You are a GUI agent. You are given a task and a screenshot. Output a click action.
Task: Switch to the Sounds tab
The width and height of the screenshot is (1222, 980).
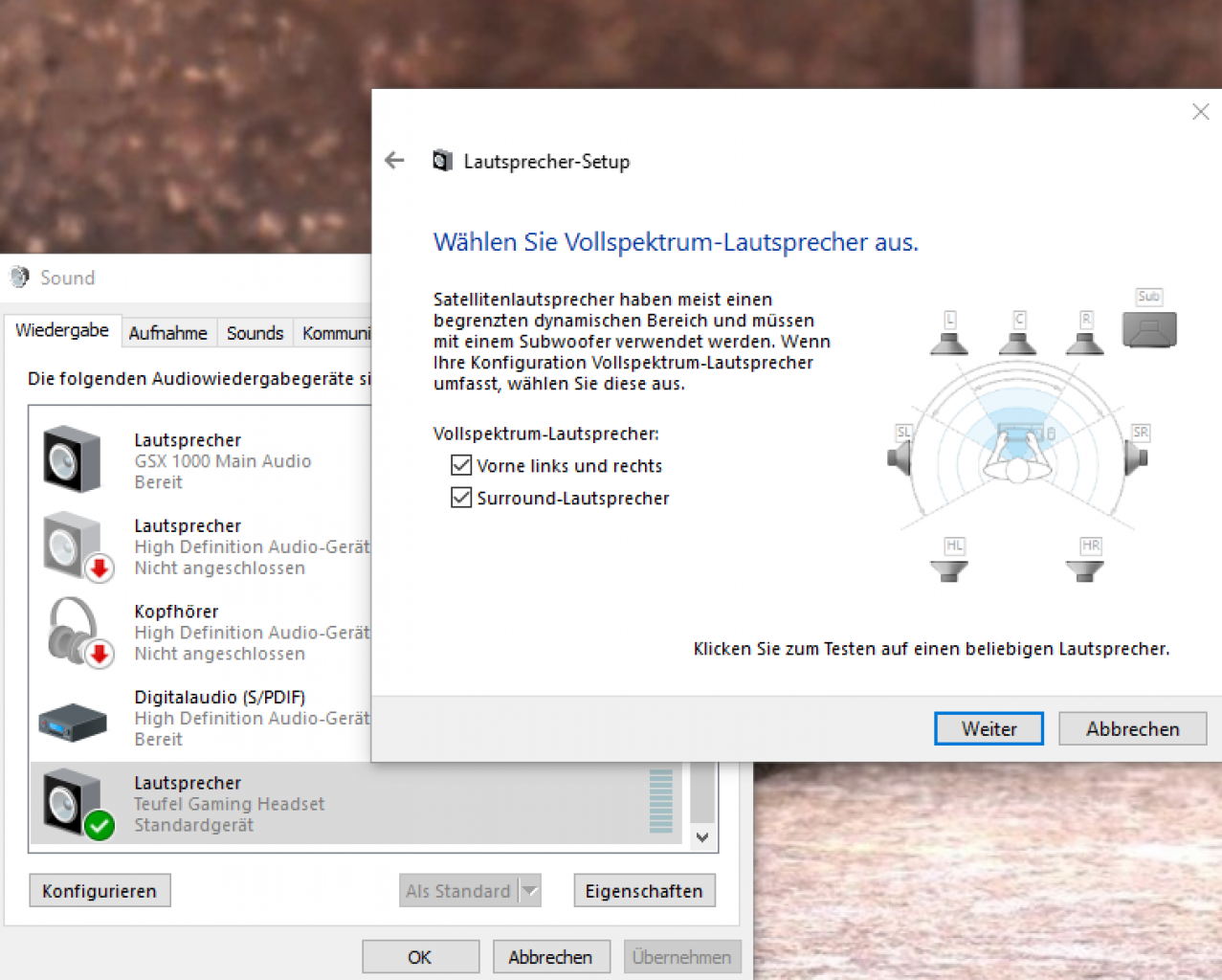[255, 333]
